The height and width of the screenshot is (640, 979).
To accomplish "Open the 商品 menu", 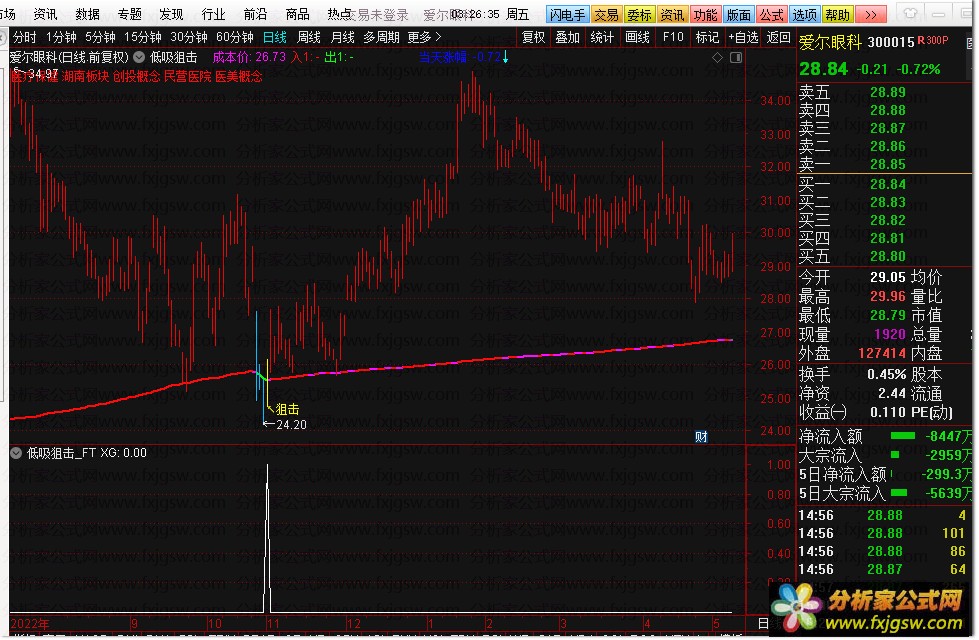I will pyautogui.click(x=297, y=14).
